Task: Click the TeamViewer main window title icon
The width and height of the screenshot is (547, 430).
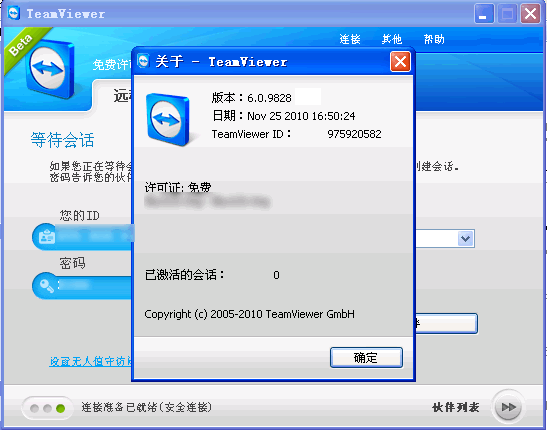Action: (14, 14)
